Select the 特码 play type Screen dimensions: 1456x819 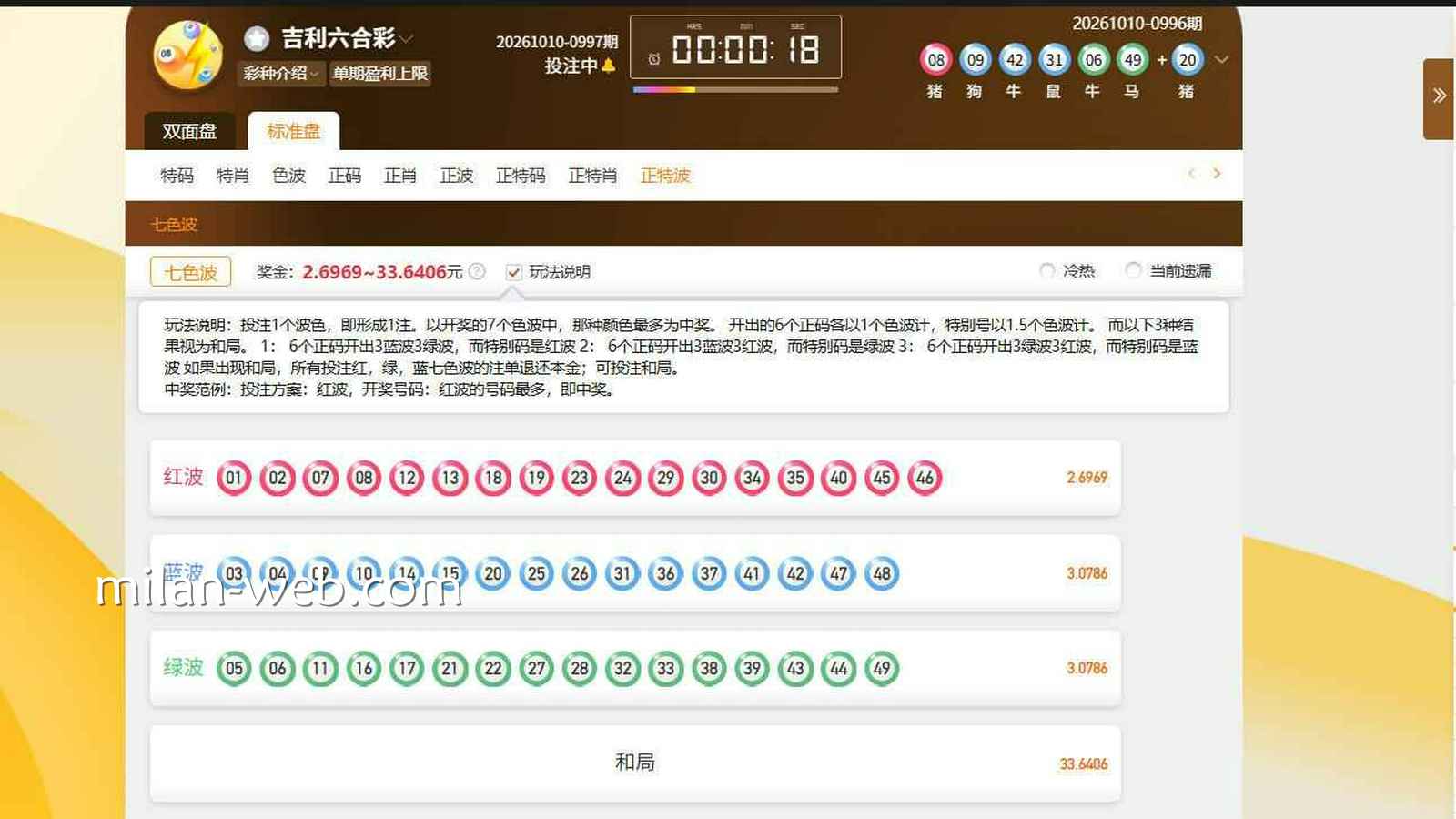point(177,176)
